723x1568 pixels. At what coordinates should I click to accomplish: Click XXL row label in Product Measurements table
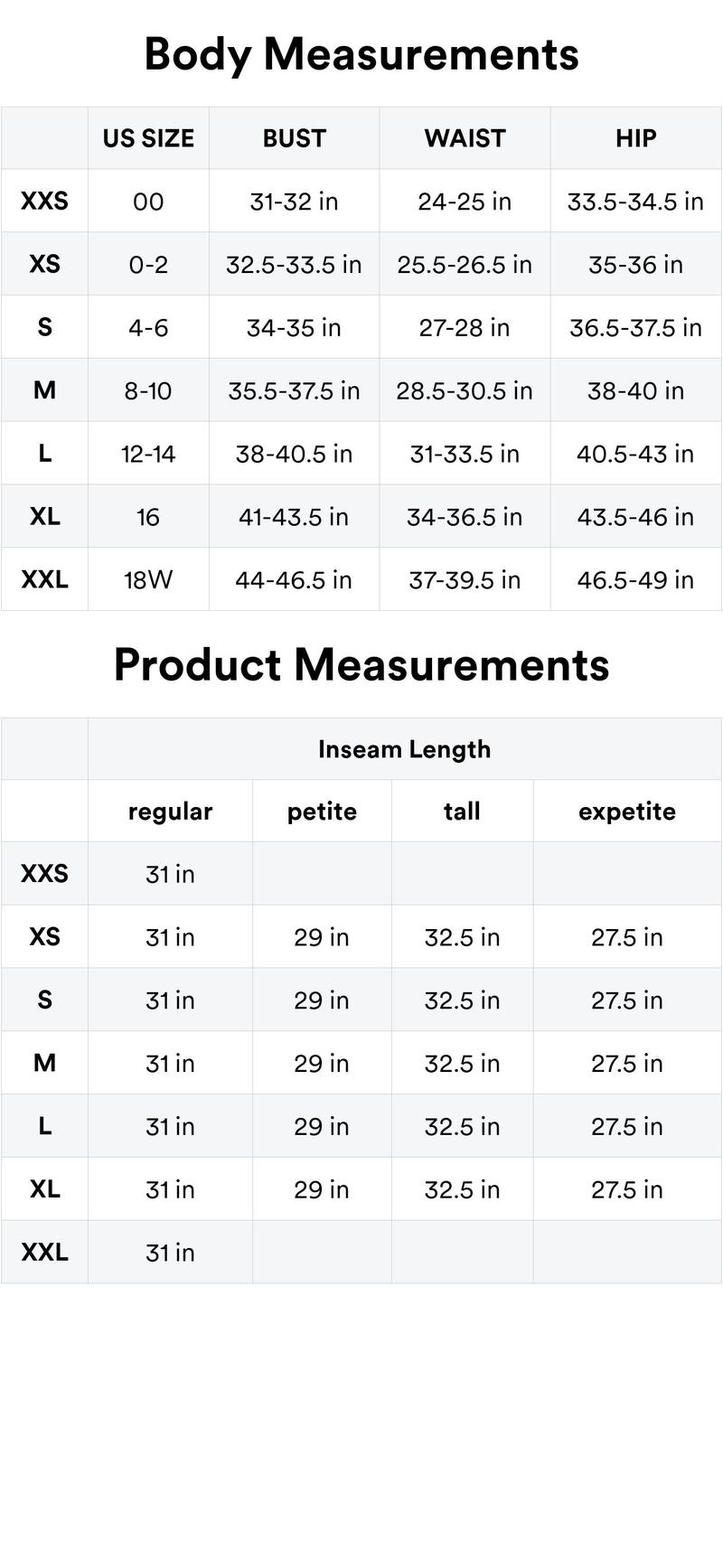(x=44, y=1252)
